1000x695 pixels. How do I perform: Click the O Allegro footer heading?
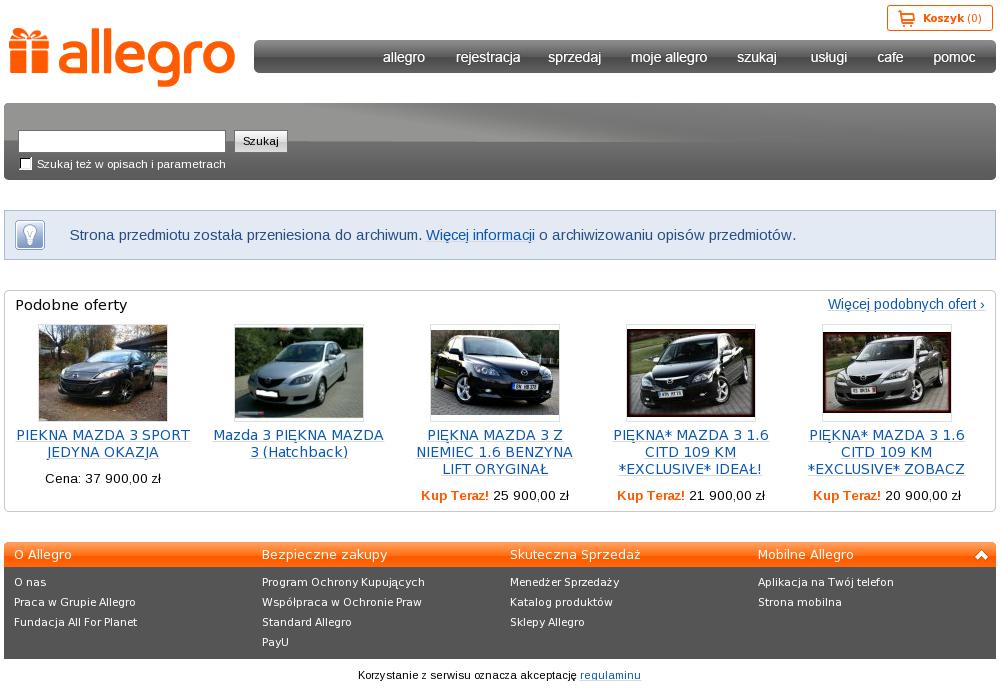(43, 555)
